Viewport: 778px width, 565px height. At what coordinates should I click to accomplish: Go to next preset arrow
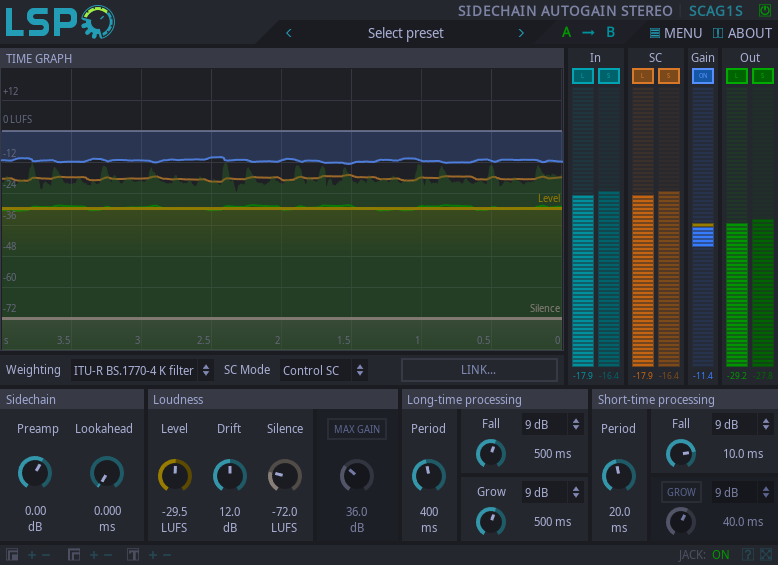pyautogui.click(x=521, y=33)
